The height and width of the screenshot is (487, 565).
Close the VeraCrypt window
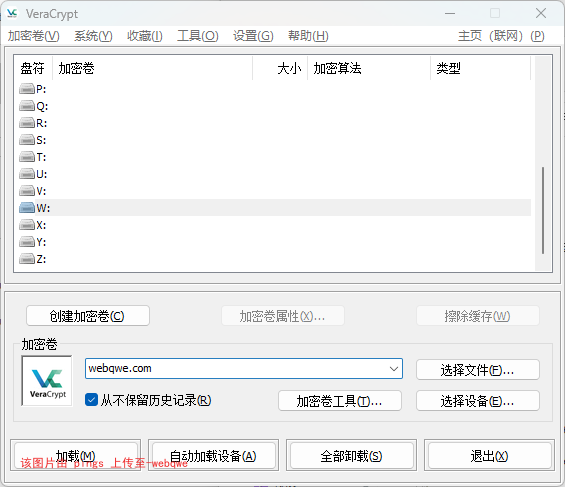point(540,13)
